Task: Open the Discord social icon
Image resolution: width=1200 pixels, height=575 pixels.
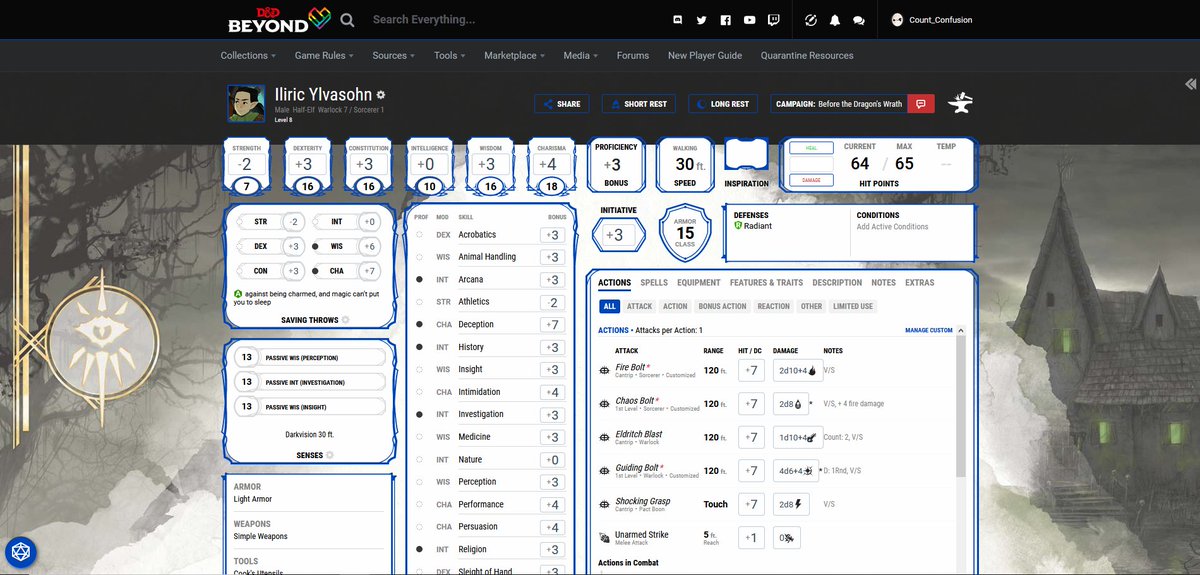Action: [678, 20]
